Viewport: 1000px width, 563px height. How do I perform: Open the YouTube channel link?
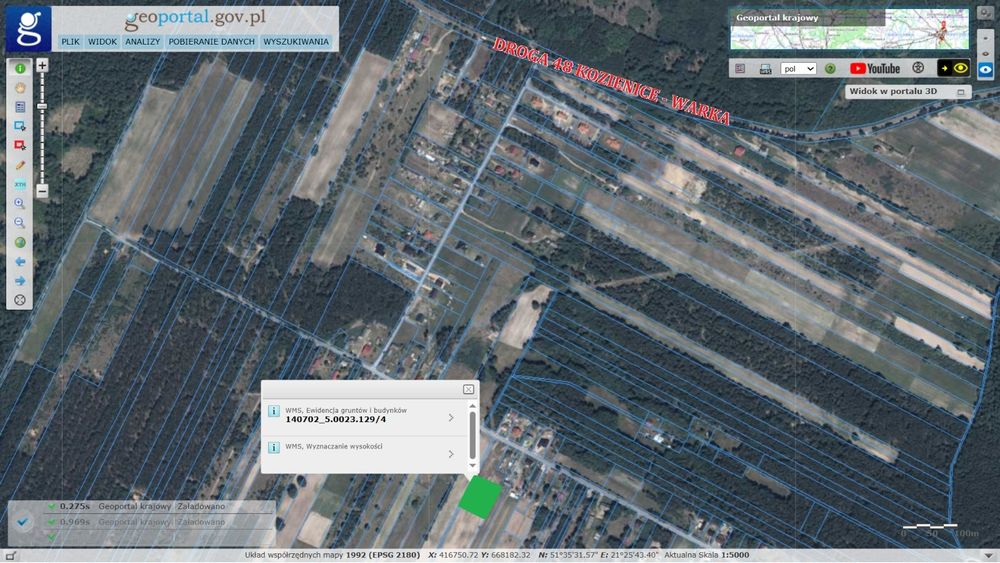874,68
